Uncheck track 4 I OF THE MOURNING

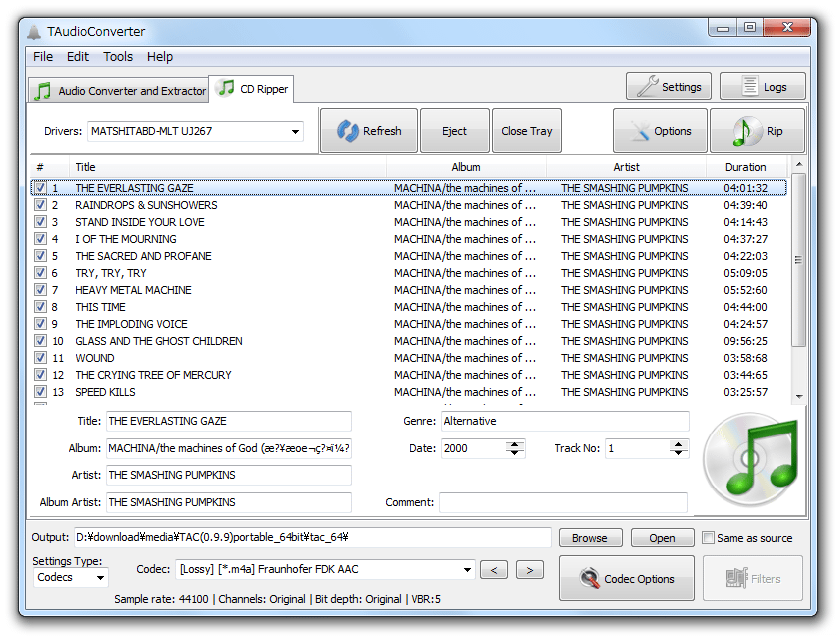(x=40, y=239)
